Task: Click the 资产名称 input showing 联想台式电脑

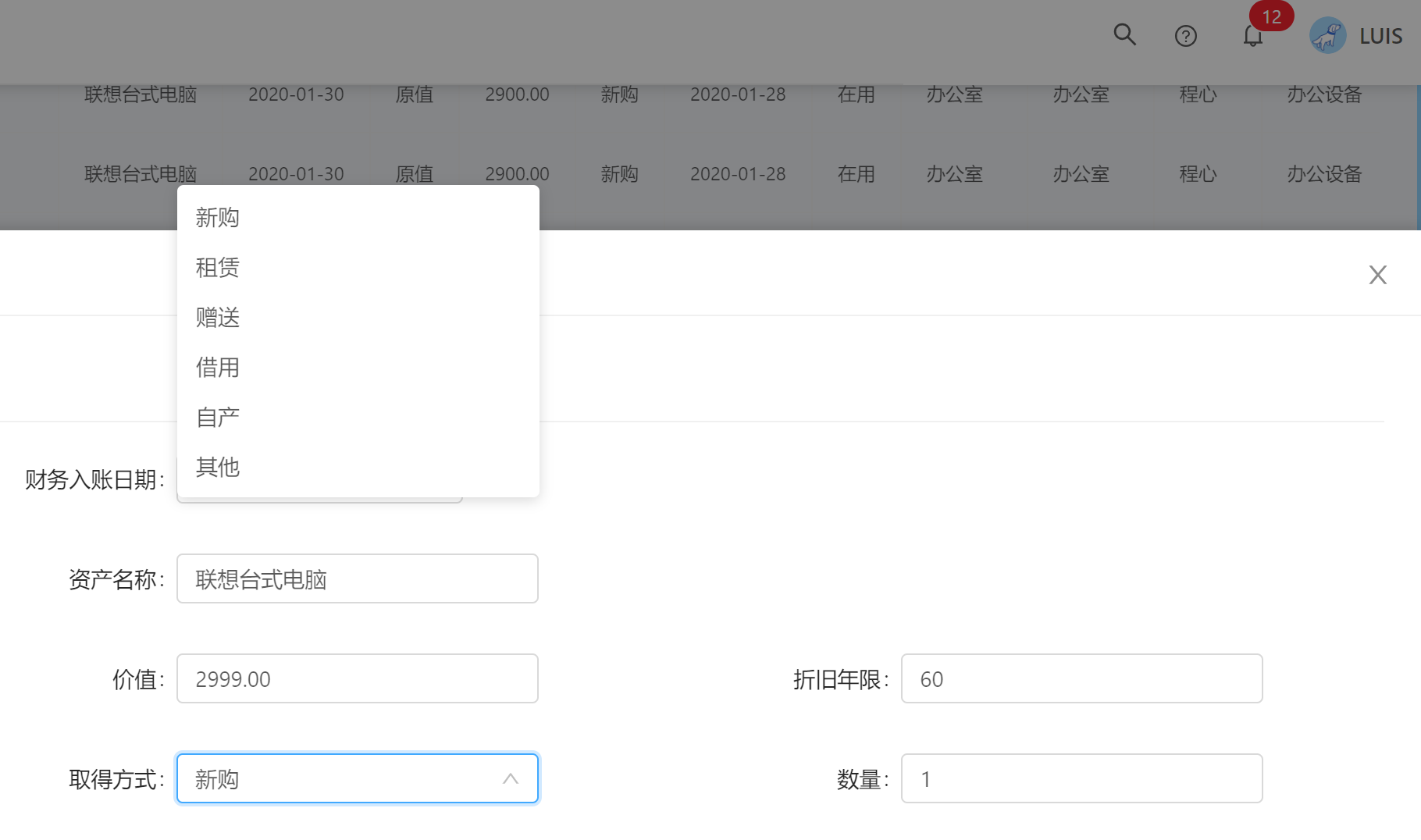Action: coord(357,578)
